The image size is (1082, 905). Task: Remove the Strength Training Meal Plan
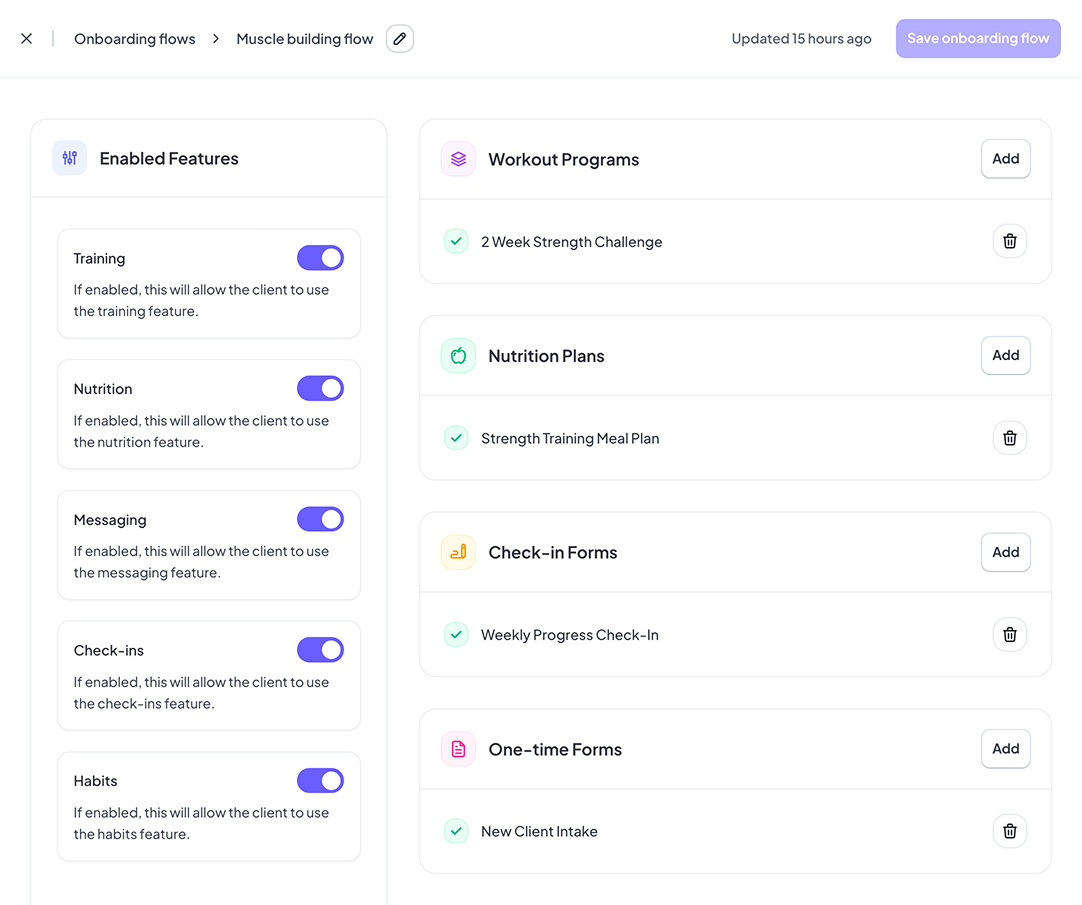click(1009, 438)
